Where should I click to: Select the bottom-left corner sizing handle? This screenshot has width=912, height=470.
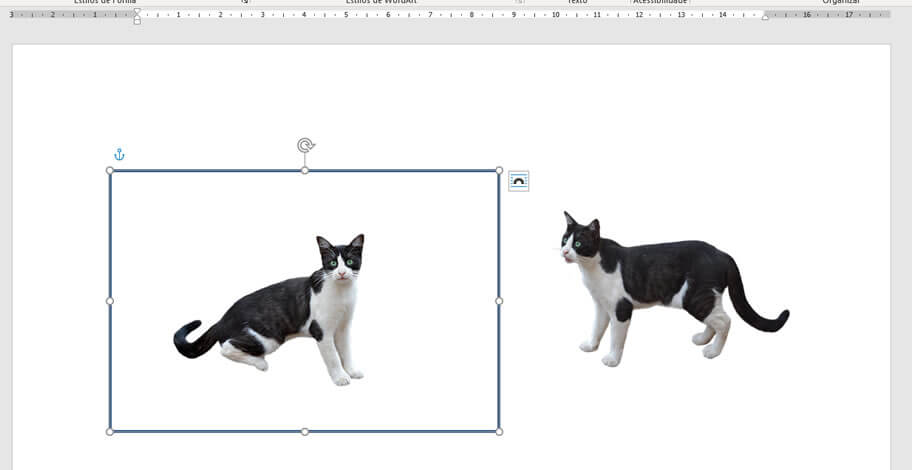click(110, 432)
